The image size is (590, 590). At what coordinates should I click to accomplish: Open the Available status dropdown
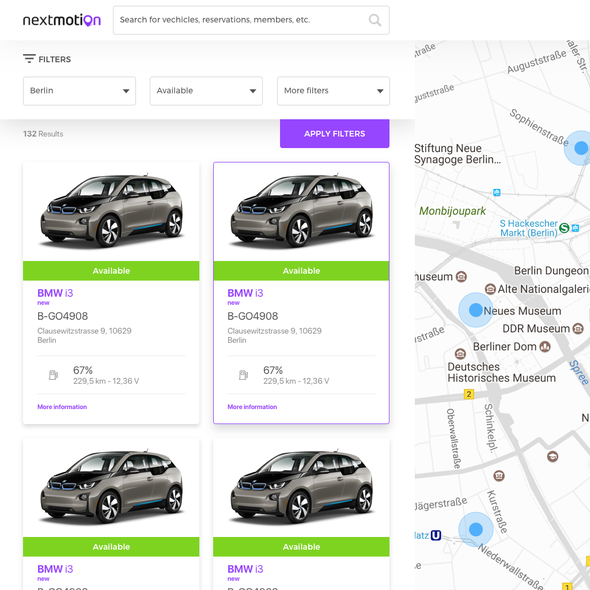pos(206,91)
